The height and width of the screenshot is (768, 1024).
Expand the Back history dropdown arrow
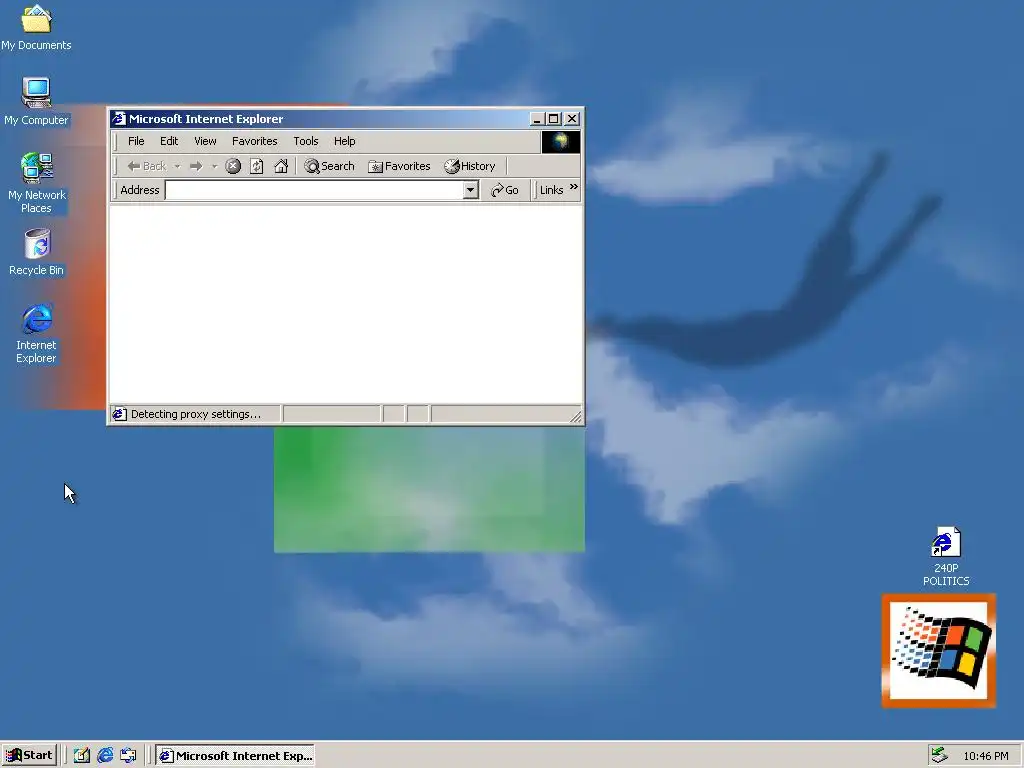pyautogui.click(x=177, y=167)
